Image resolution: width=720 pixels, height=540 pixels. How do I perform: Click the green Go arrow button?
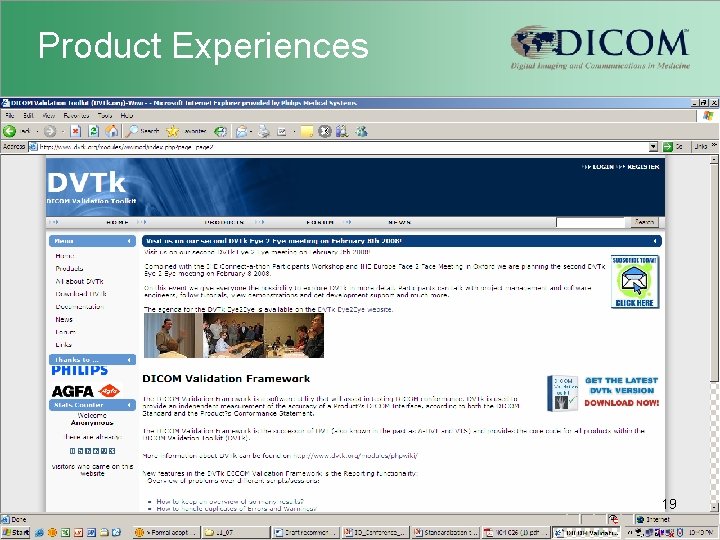pos(668,147)
